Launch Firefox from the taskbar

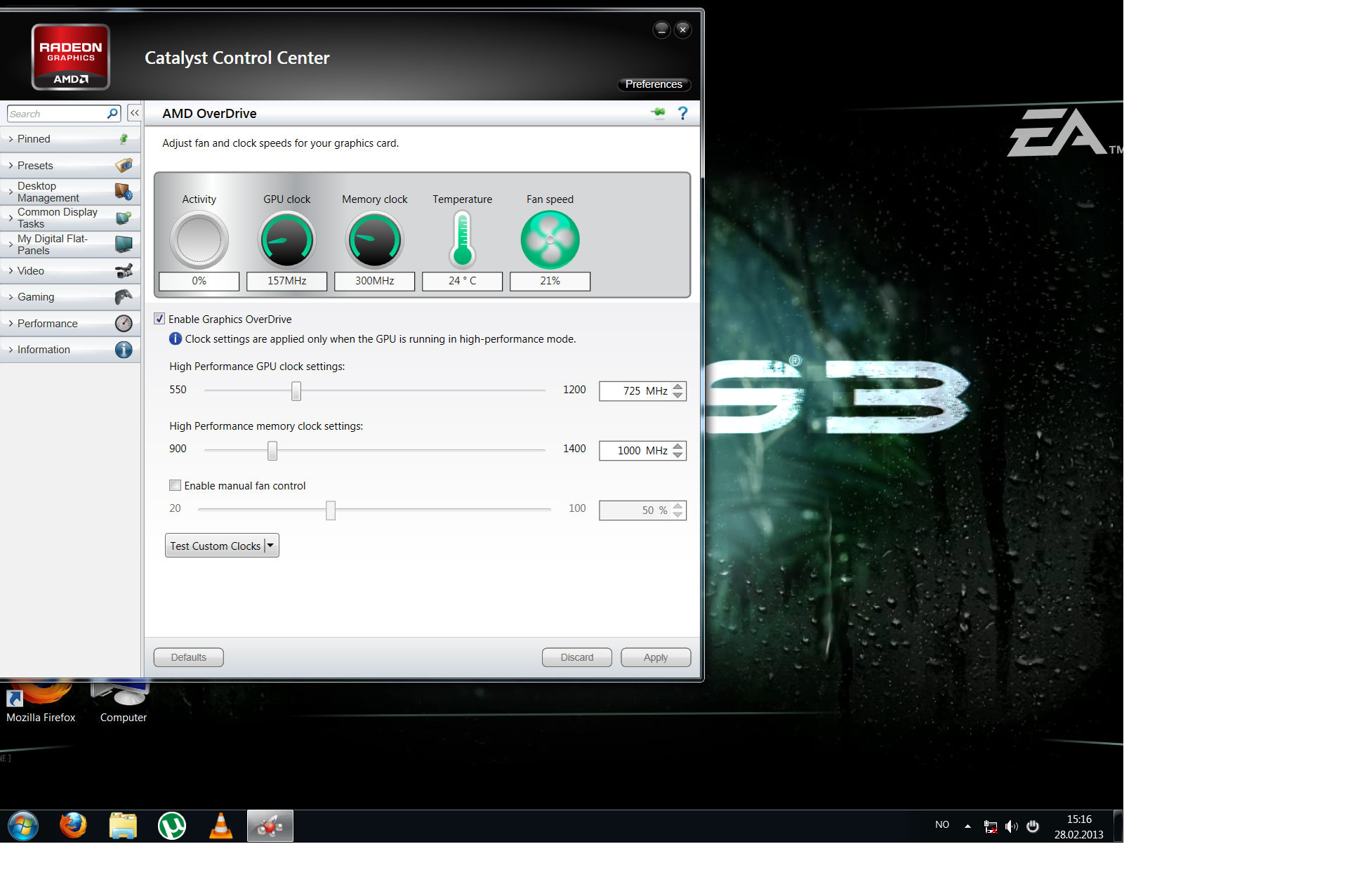coord(73,826)
